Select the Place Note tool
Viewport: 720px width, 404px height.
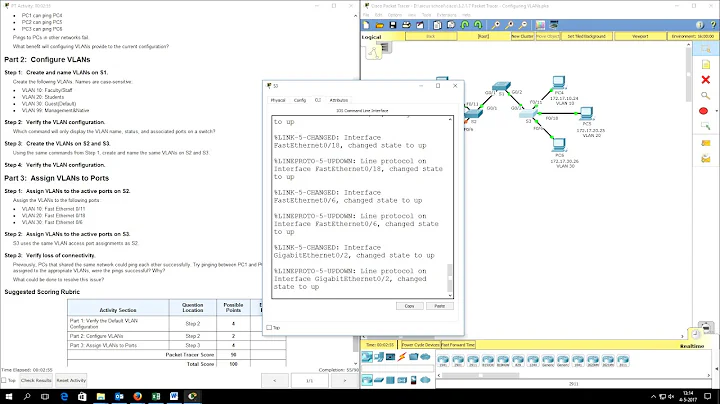click(x=706, y=65)
